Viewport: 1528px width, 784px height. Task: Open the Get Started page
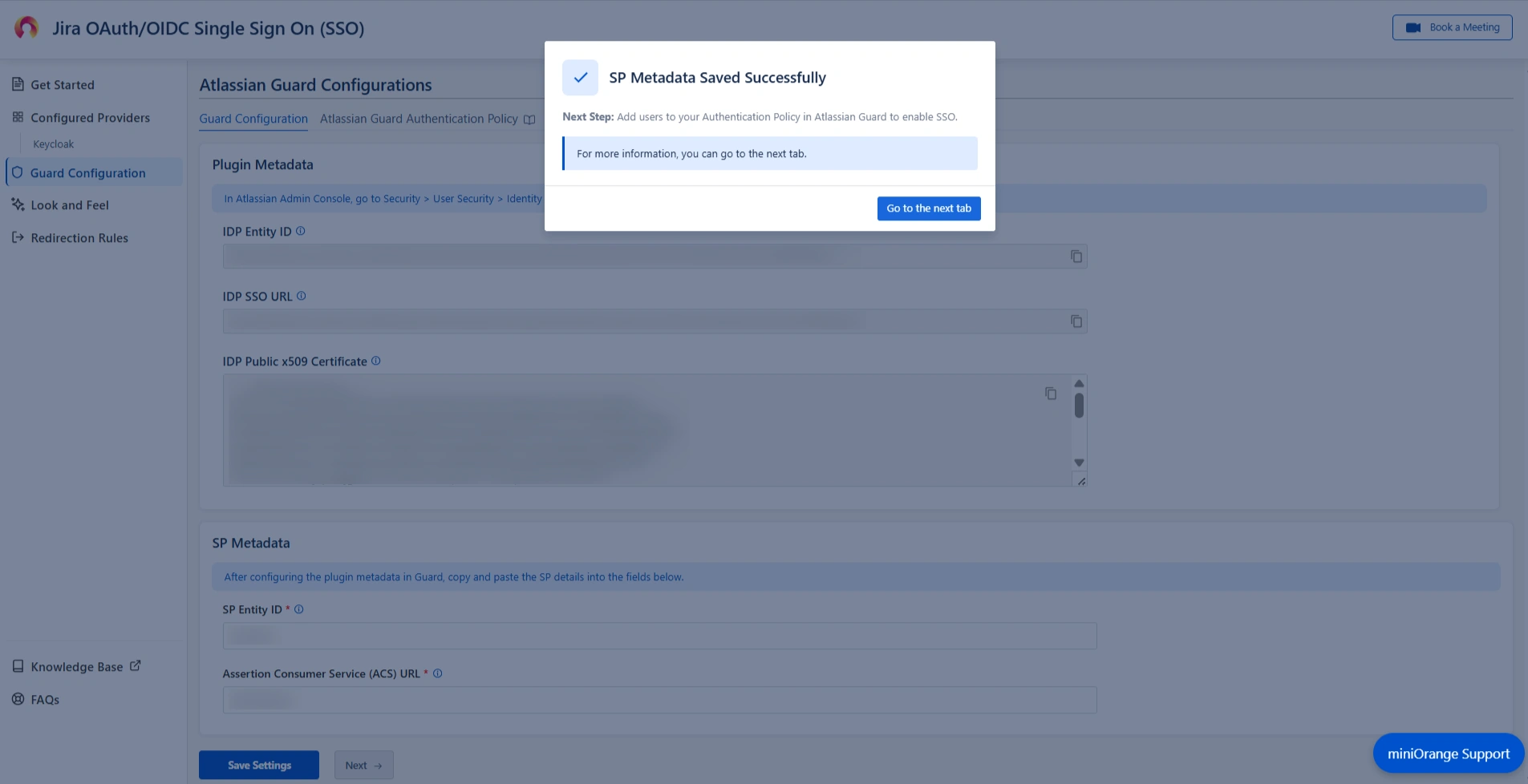pyautogui.click(x=63, y=85)
